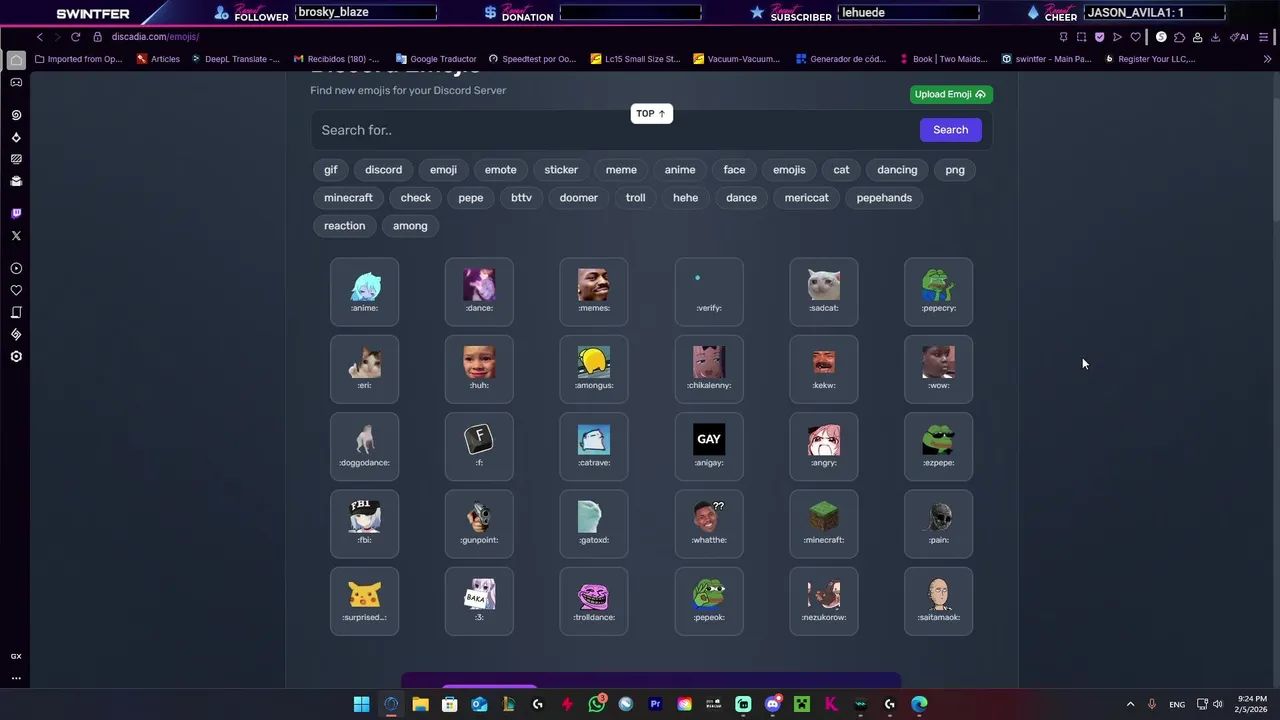Open the :ezpepe: emoji card
The height and width of the screenshot is (720, 1280).
tap(938, 447)
